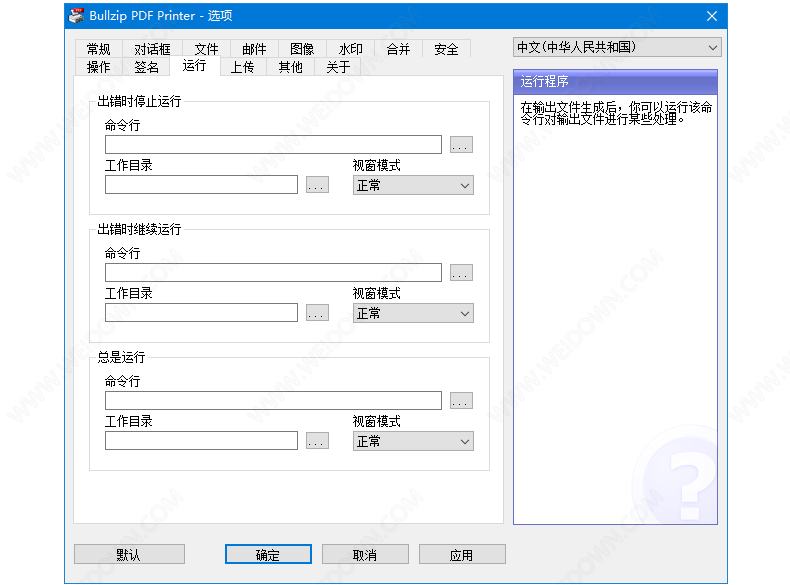Select the 操作 tab
The width and height of the screenshot is (790, 585).
click(98, 67)
